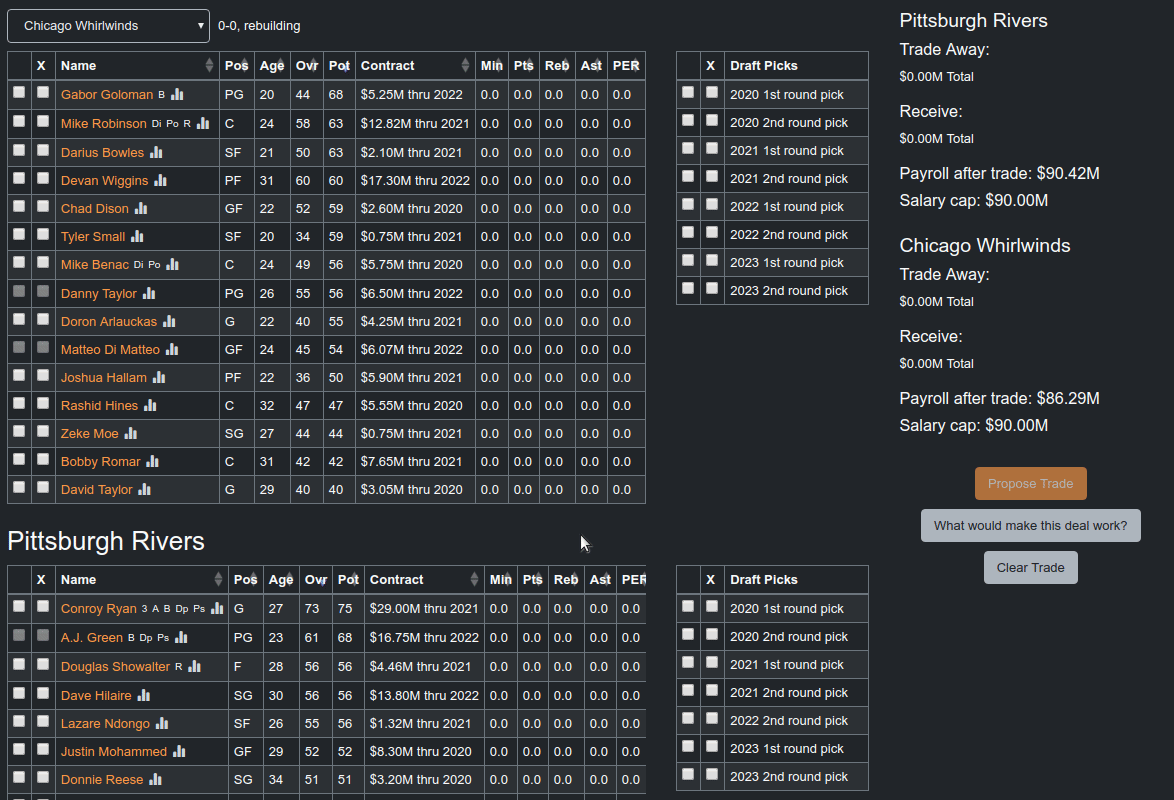The width and height of the screenshot is (1174, 800).
Task: Check the trade box for Mike Robinson
Action: [x=19, y=121]
